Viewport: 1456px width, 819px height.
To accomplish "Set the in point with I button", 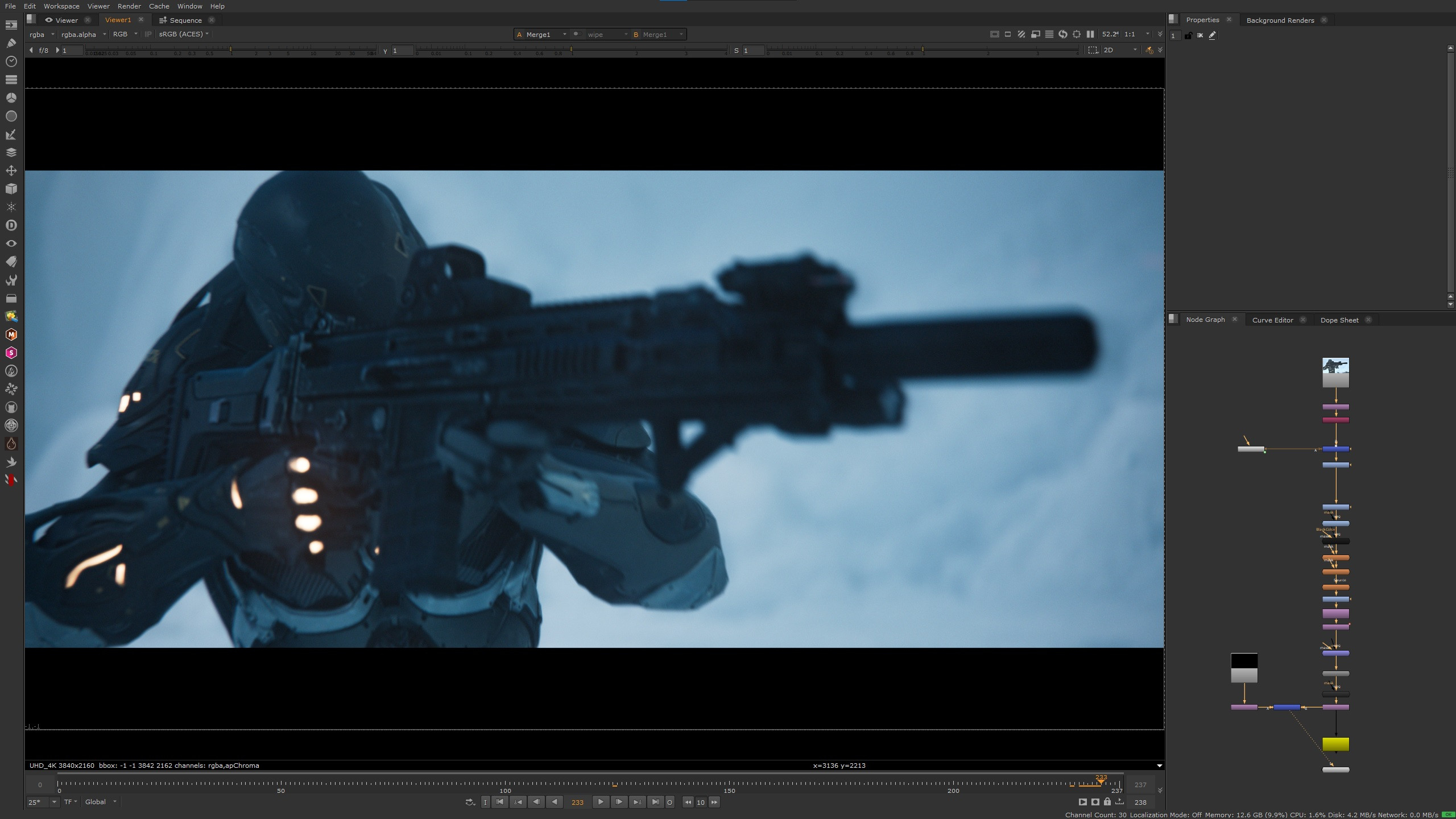I will tap(485, 802).
